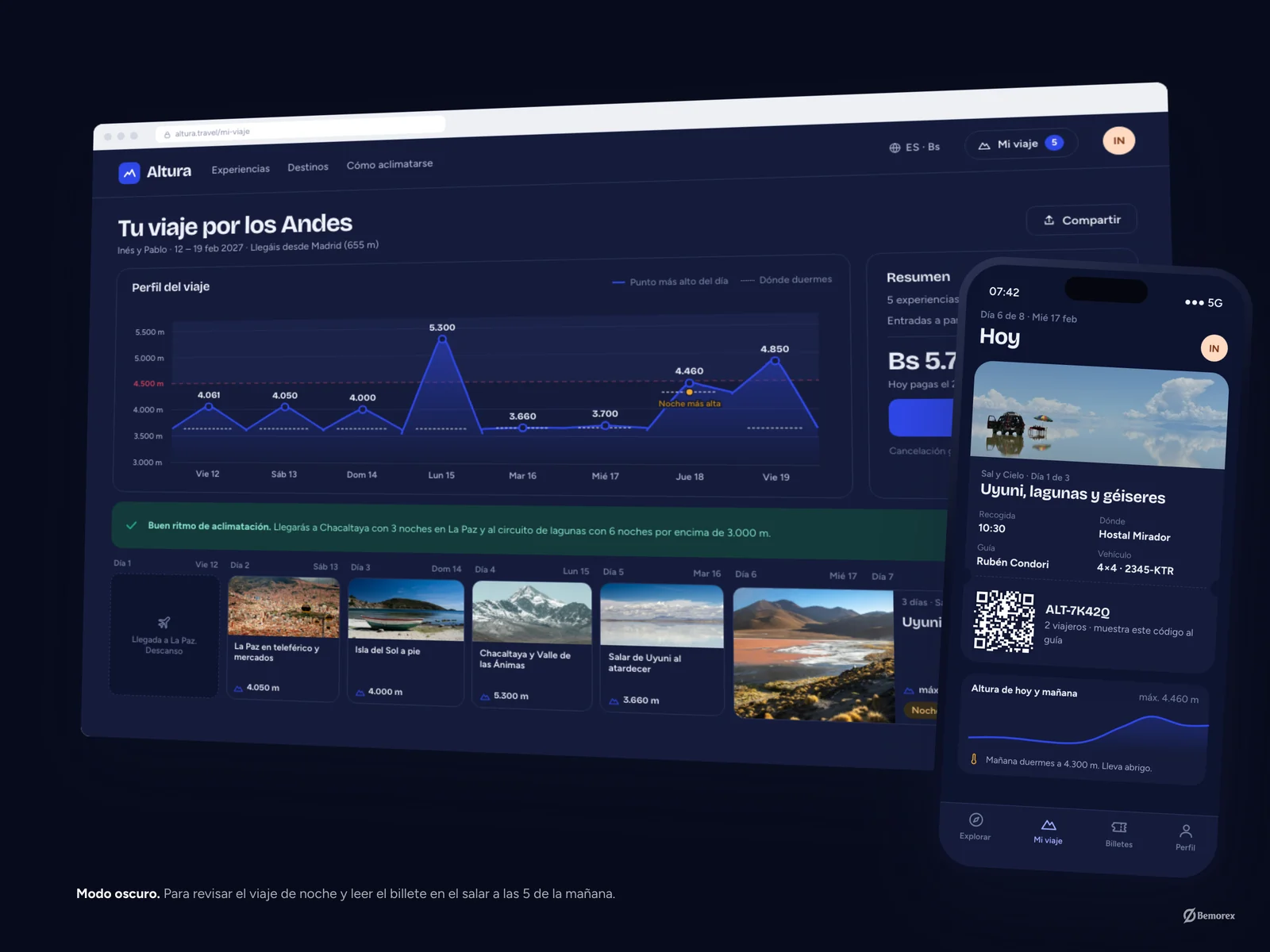This screenshot has width=1270, height=952.
Task: Open La Paz en teleférico card photo
Action: point(283,607)
